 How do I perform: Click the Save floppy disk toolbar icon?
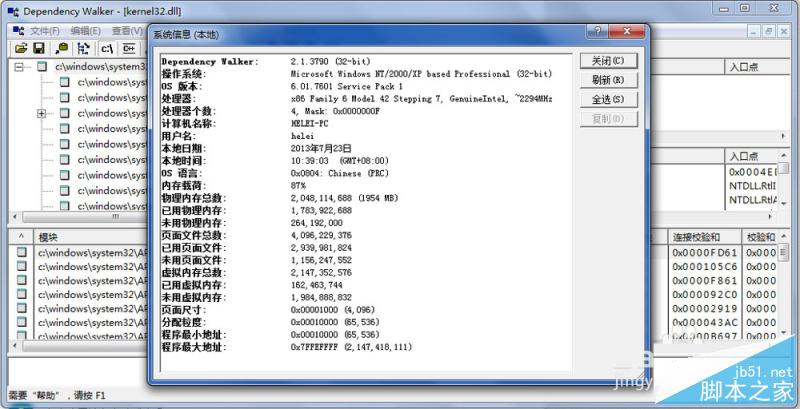pyautogui.click(x=38, y=48)
